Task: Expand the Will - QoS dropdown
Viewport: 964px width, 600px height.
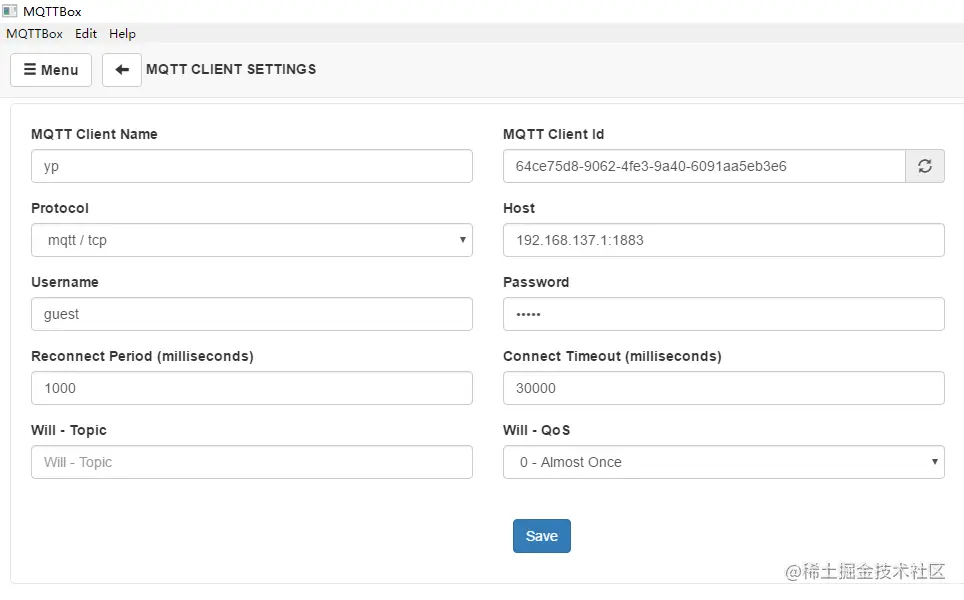Action: coord(723,462)
